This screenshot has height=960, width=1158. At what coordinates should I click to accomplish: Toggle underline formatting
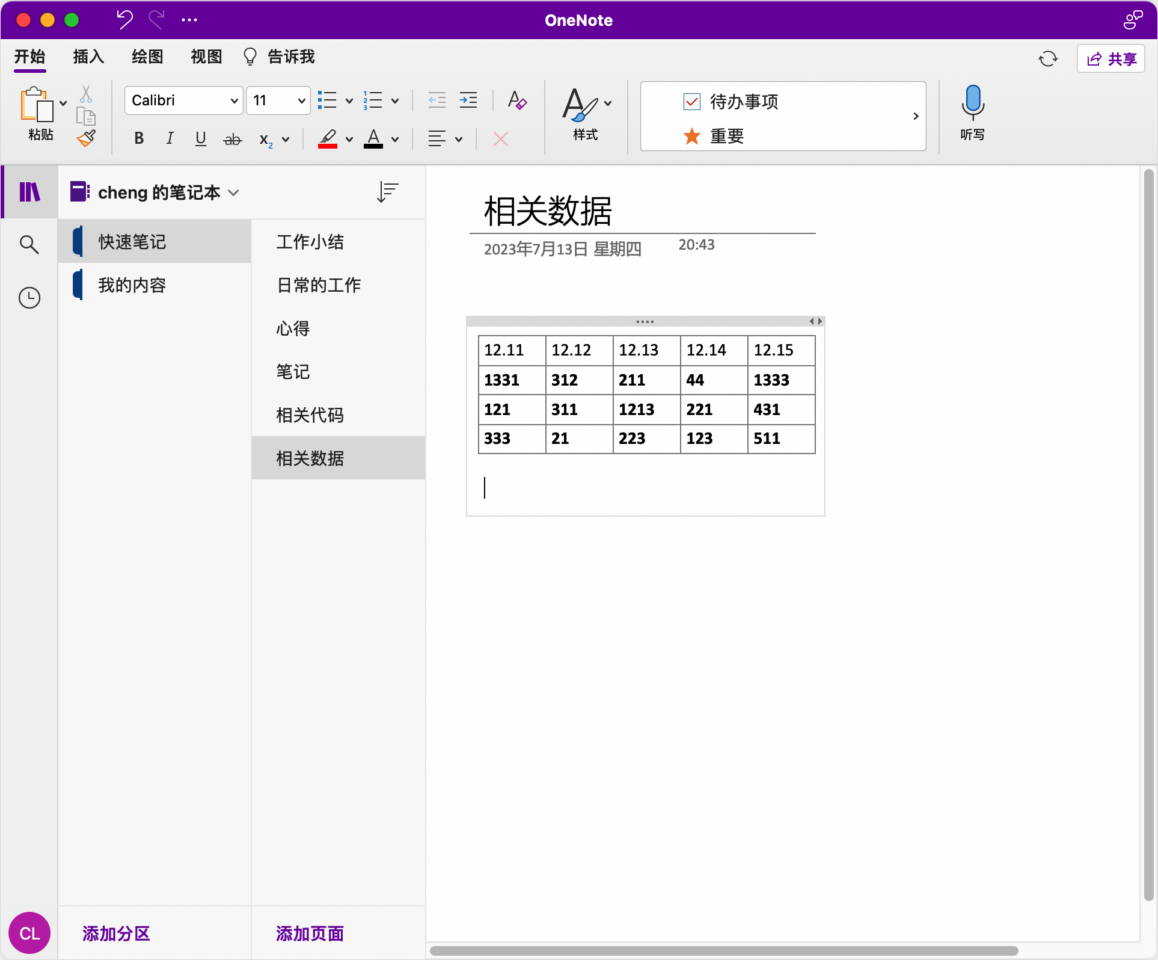coord(200,139)
